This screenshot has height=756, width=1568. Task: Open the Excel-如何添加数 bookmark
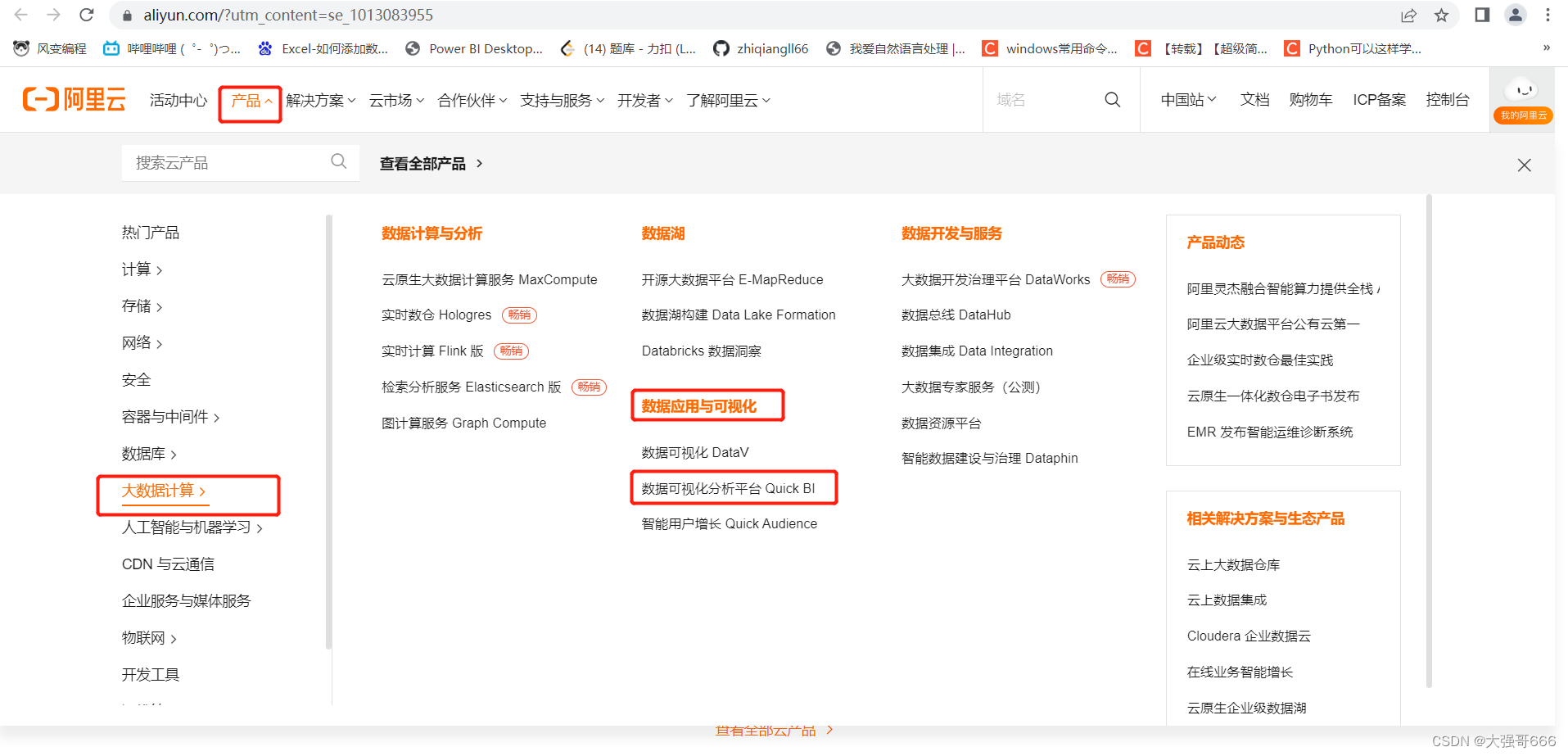[323, 48]
